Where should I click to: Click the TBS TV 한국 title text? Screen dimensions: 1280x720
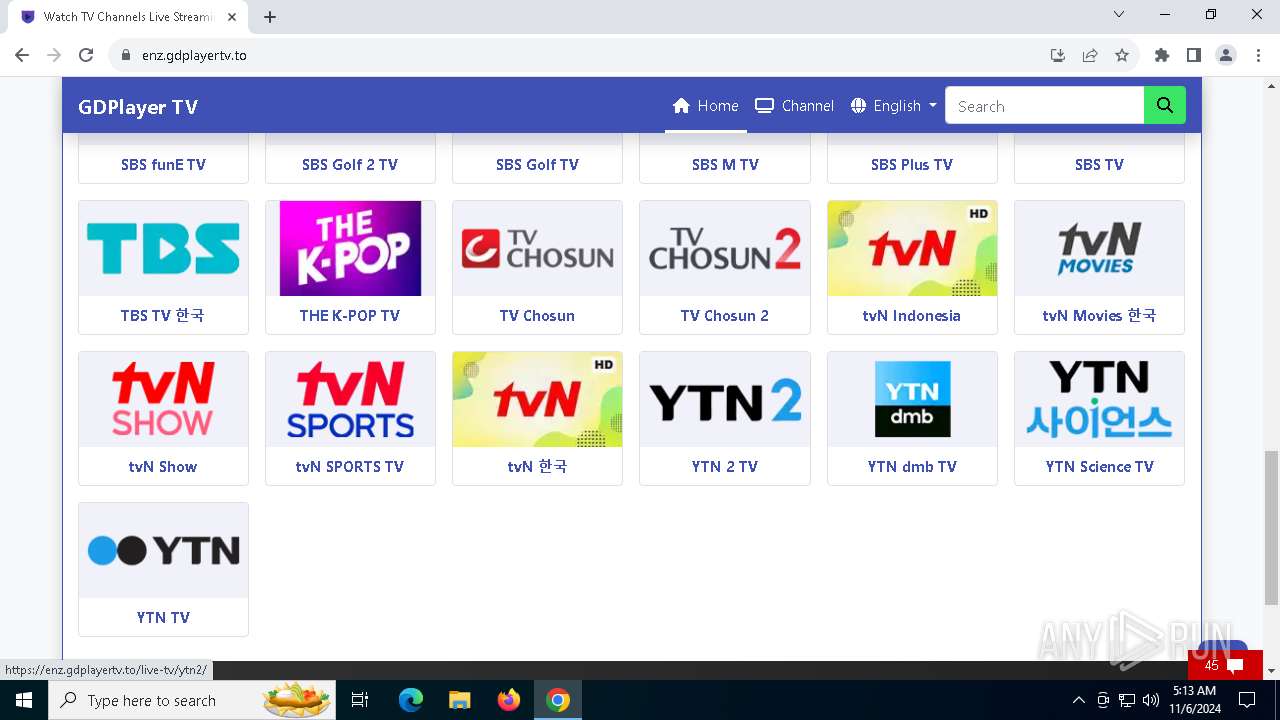[x=163, y=316]
